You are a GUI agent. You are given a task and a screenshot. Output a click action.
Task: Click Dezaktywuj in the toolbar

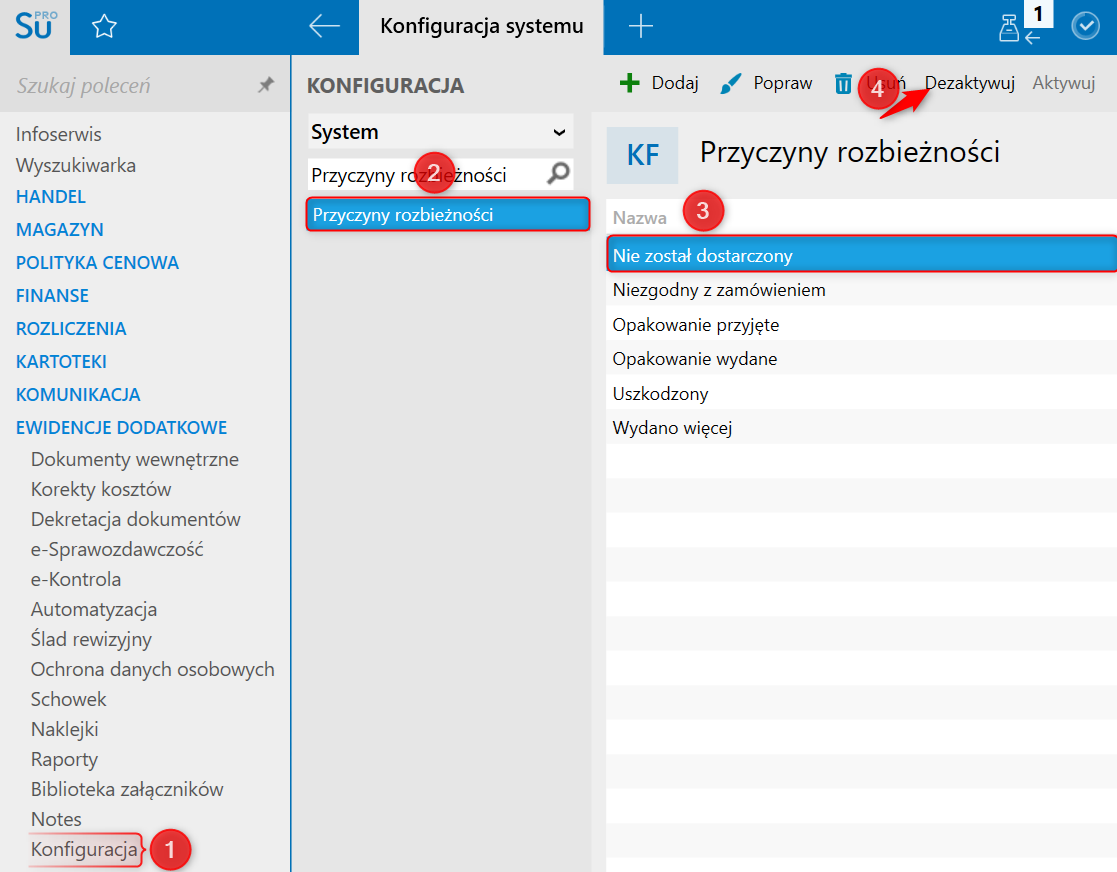pyautogui.click(x=970, y=83)
